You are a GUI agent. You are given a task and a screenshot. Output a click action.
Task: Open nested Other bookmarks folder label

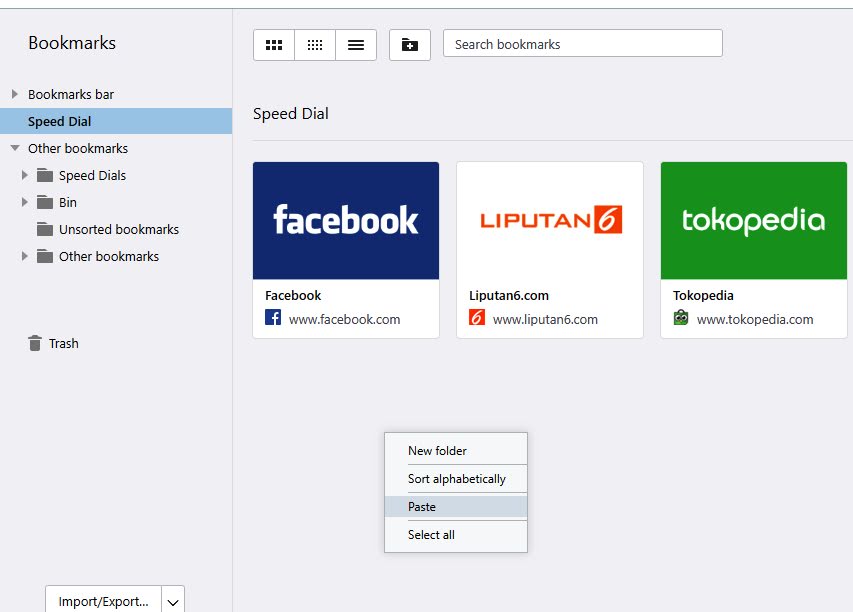[109, 256]
